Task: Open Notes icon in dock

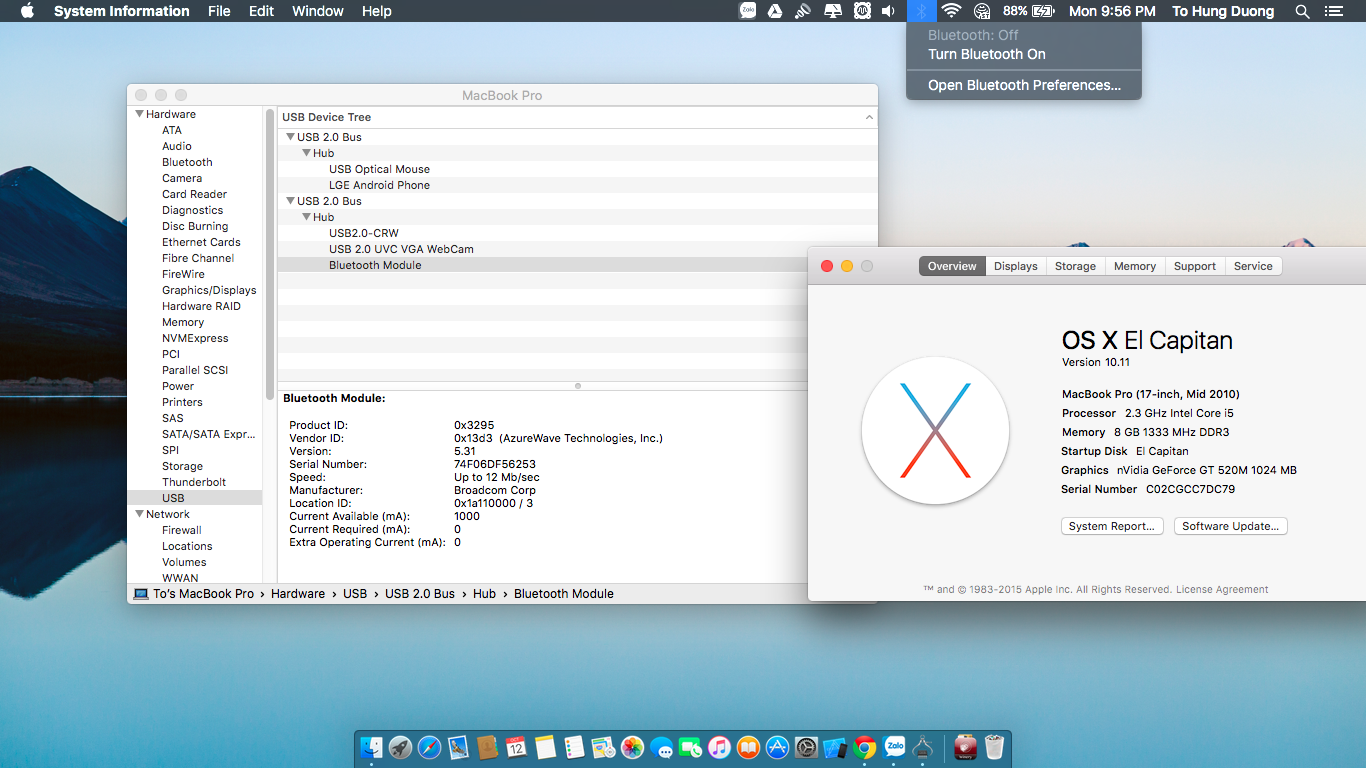Action: [x=545, y=747]
